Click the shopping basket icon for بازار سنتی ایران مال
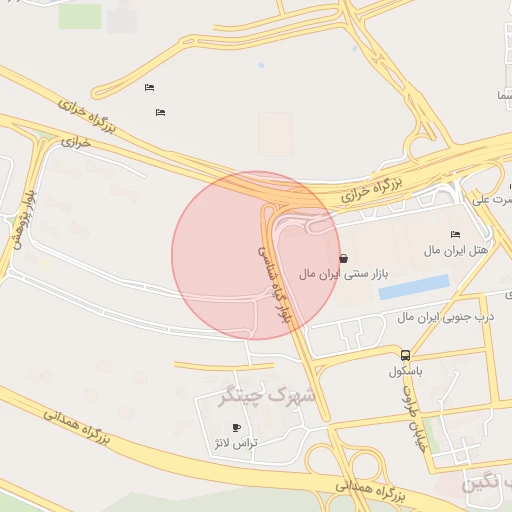This screenshot has height=512, width=512. 343,258
